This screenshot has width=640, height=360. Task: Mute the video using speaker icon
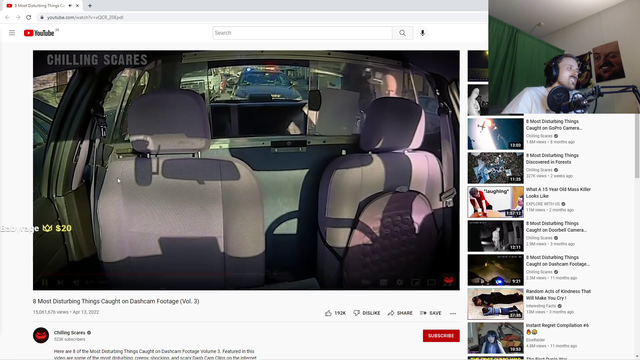[76, 282]
